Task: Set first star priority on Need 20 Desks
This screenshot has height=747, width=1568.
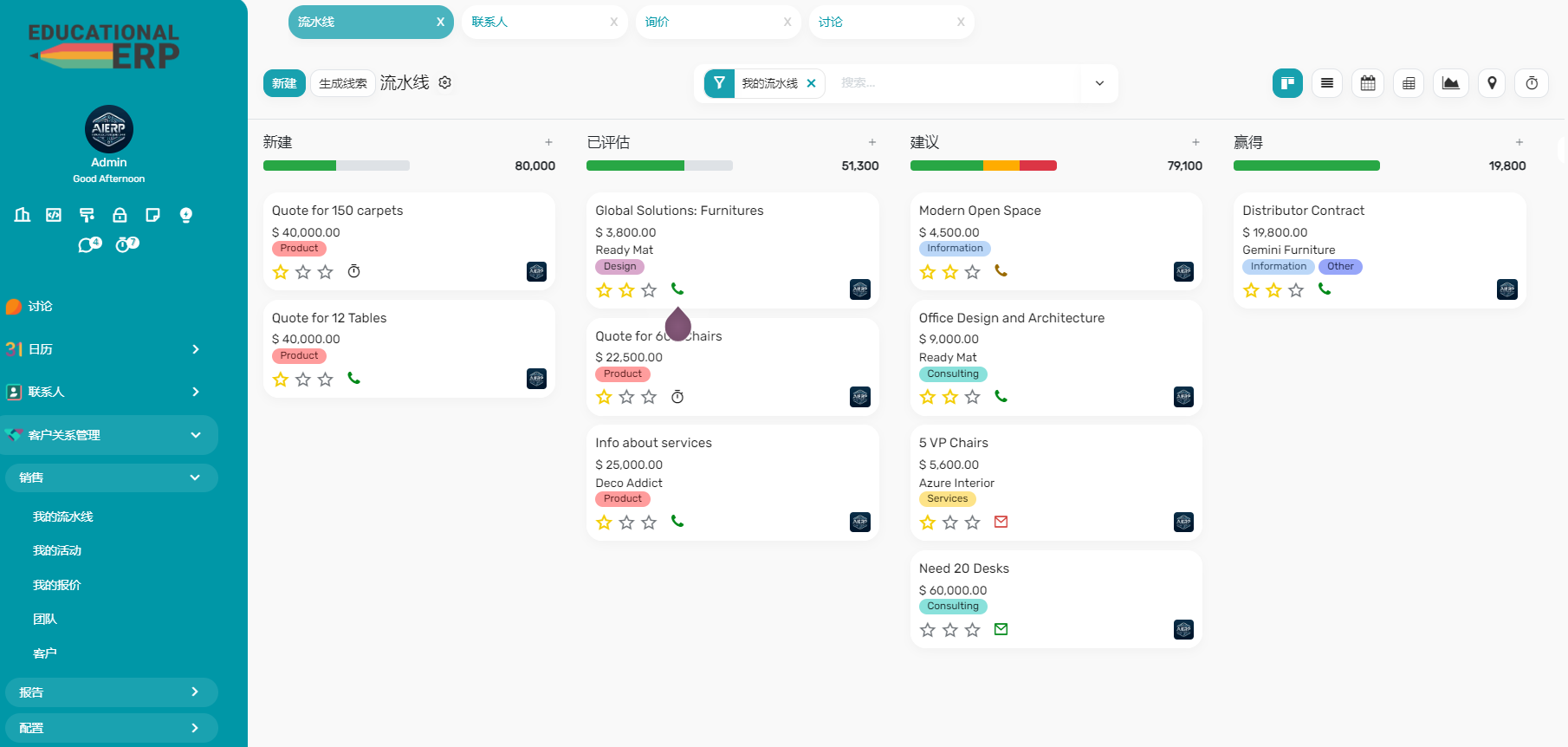Action: [x=928, y=630]
